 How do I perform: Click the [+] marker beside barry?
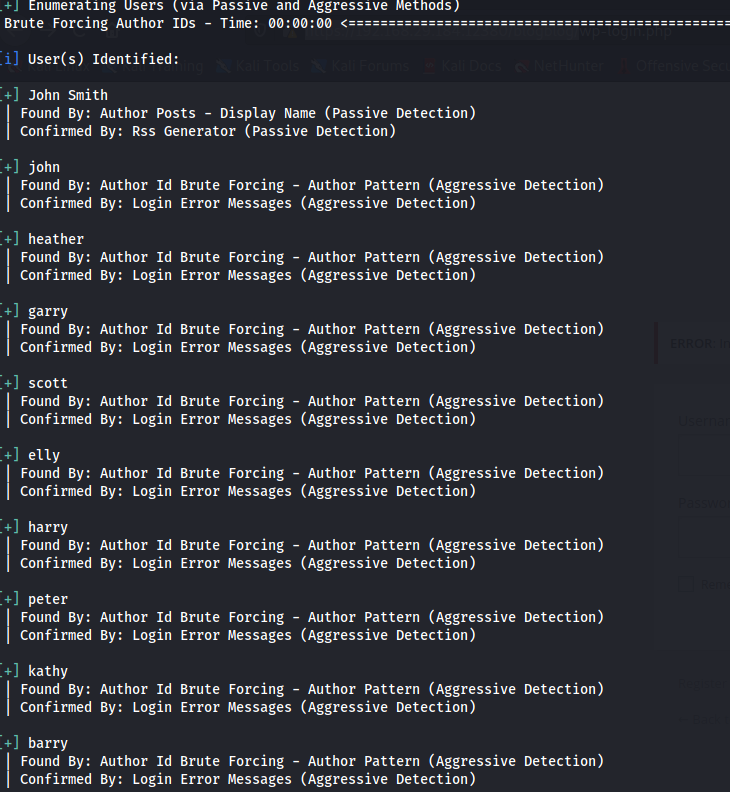[x=9, y=743]
